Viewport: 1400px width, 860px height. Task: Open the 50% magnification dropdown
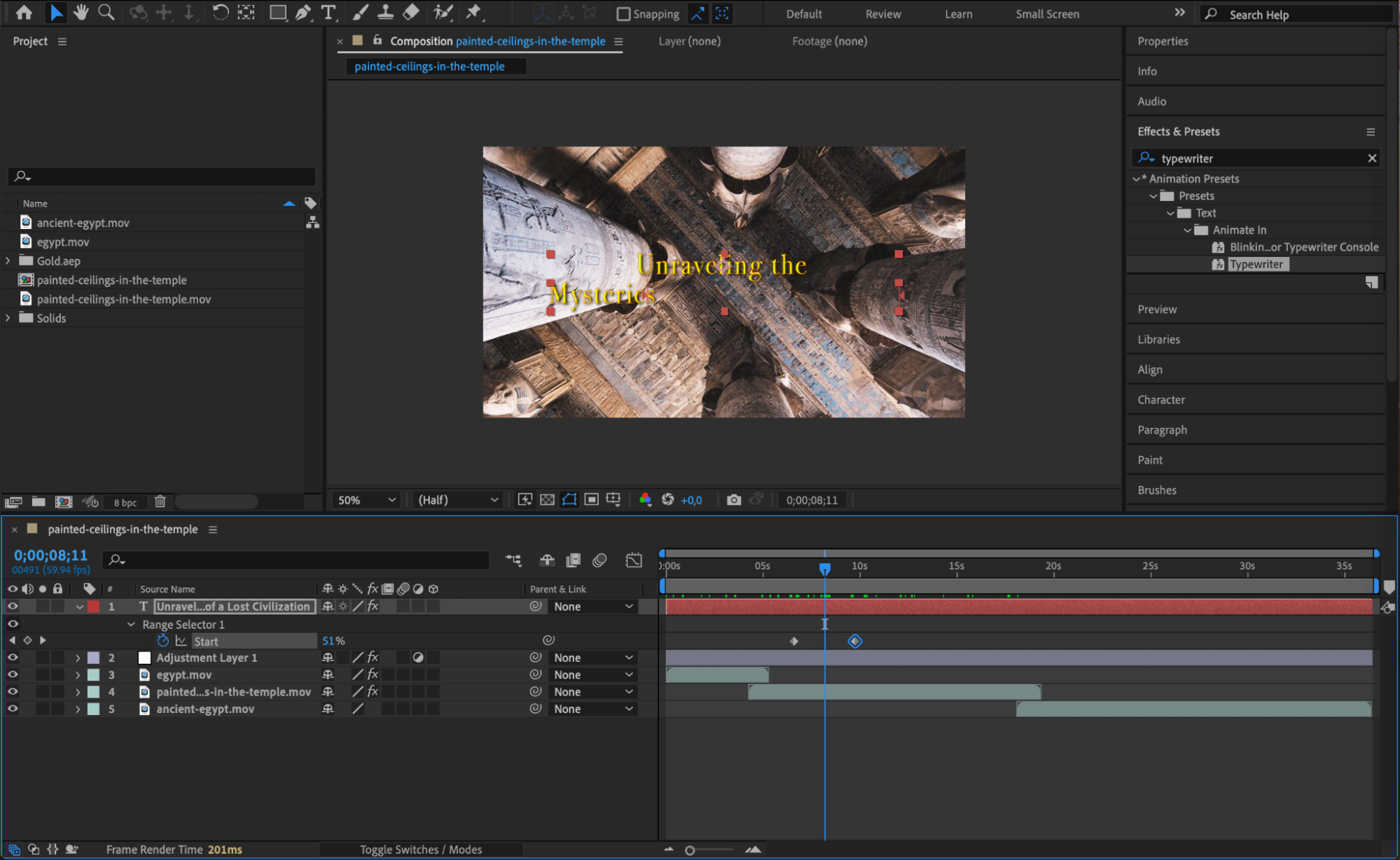[366, 500]
